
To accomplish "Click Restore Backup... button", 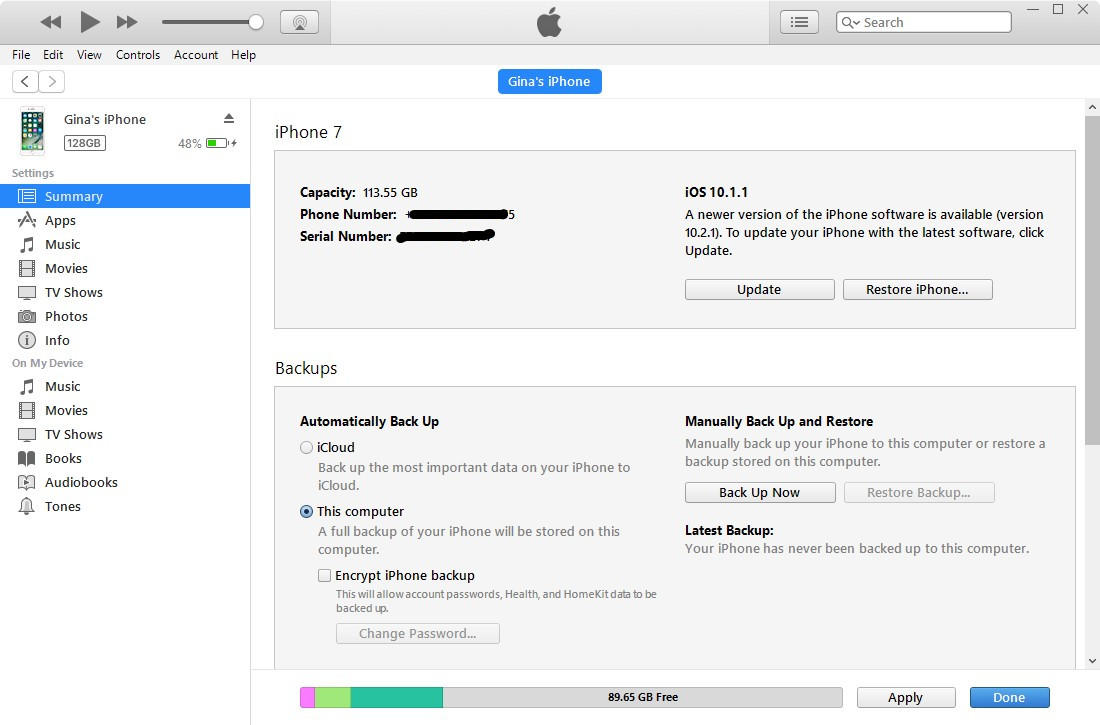I will [919, 492].
